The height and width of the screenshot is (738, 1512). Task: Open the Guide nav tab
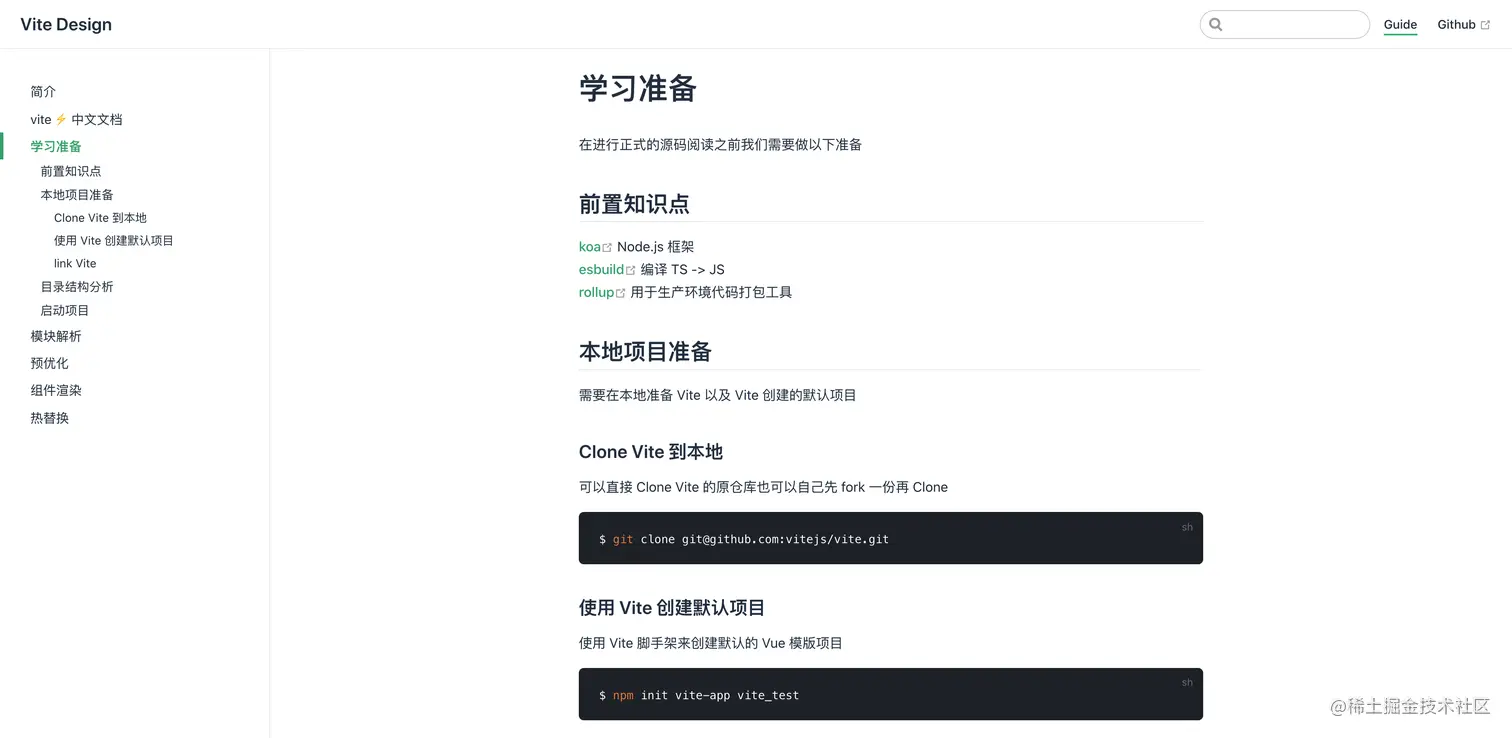(x=1400, y=25)
